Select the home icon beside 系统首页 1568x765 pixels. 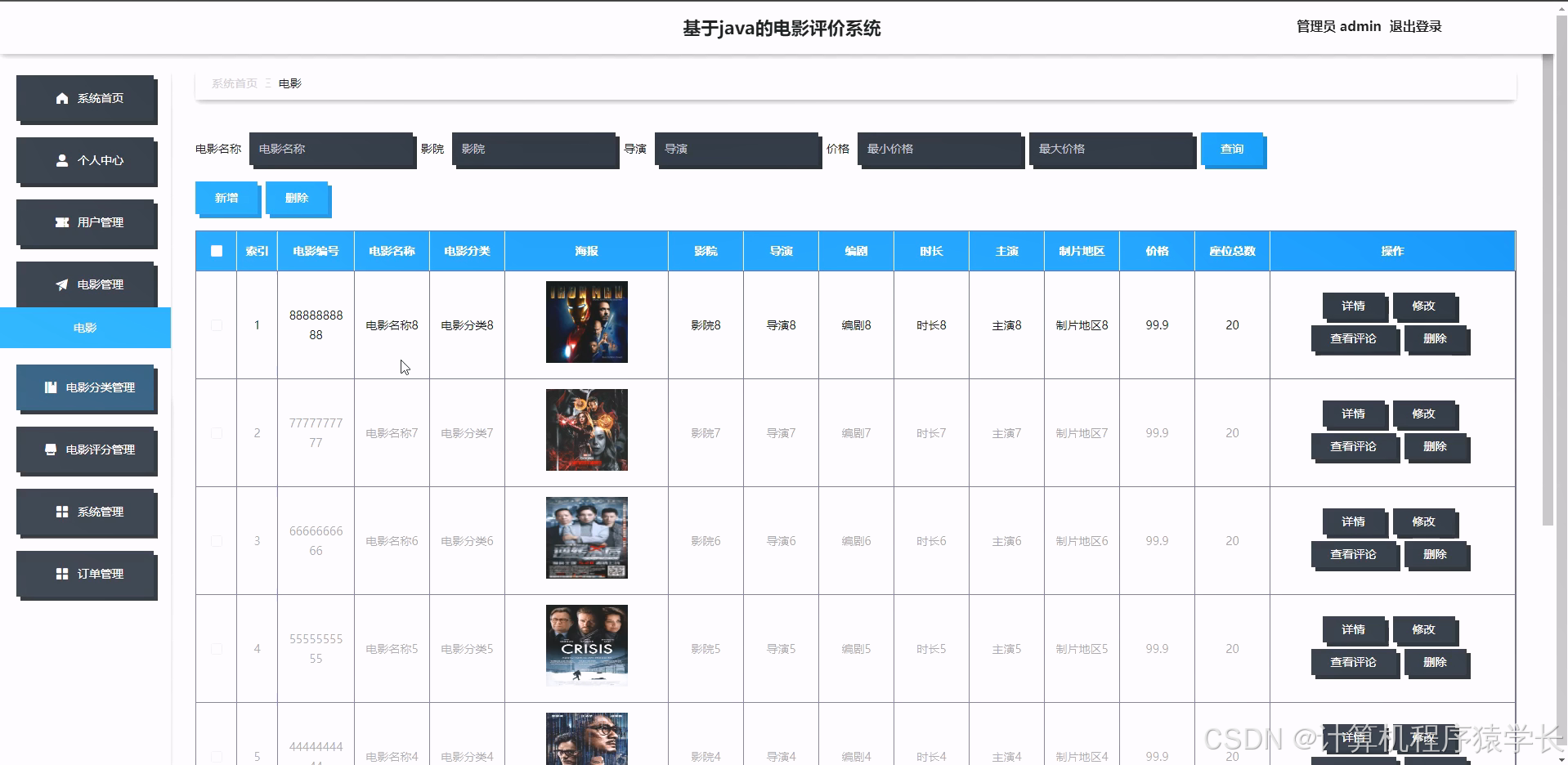coord(61,98)
